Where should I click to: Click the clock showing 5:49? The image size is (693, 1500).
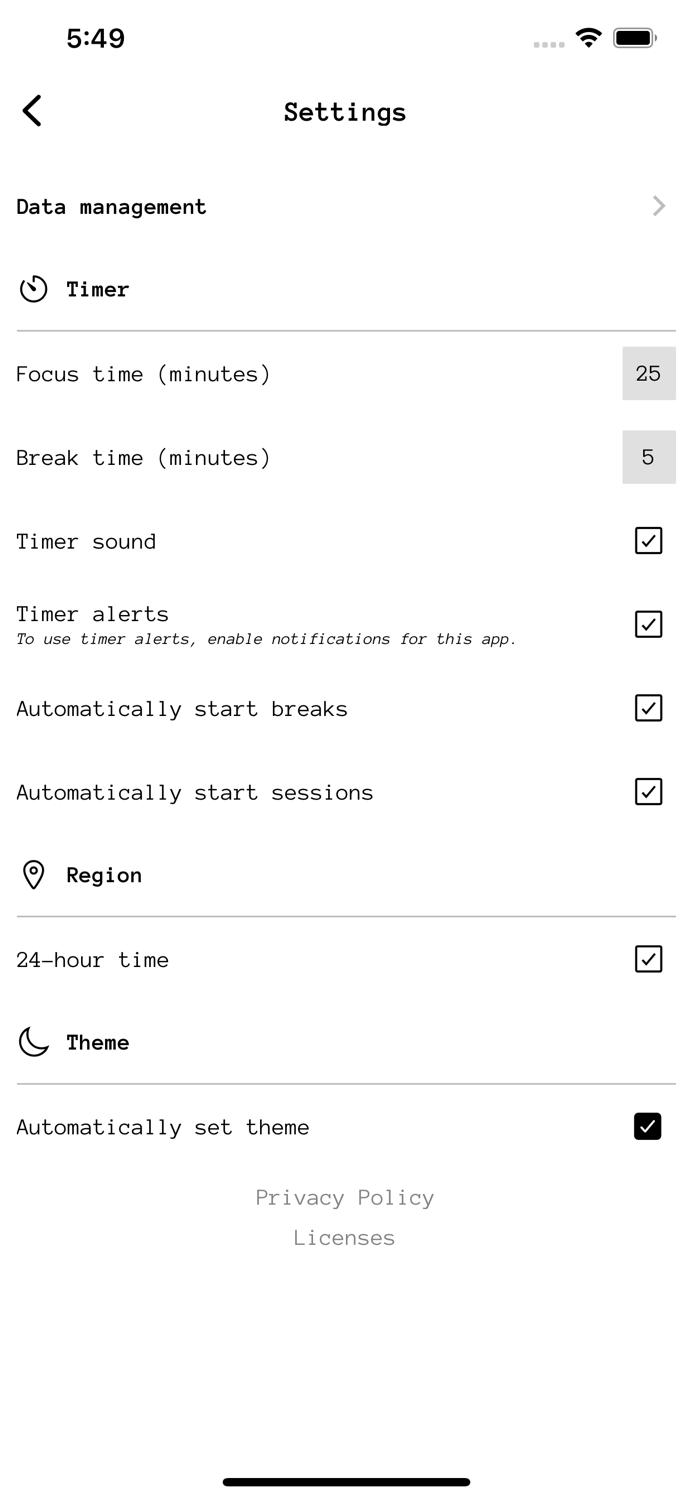point(96,38)
